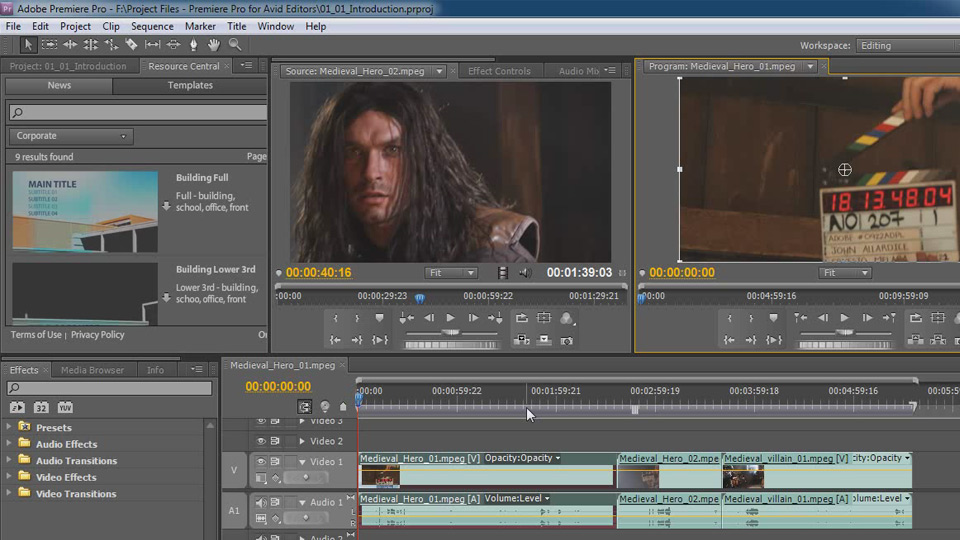
Task: Select the Pen tool
Action: click(x=193, y=45)
